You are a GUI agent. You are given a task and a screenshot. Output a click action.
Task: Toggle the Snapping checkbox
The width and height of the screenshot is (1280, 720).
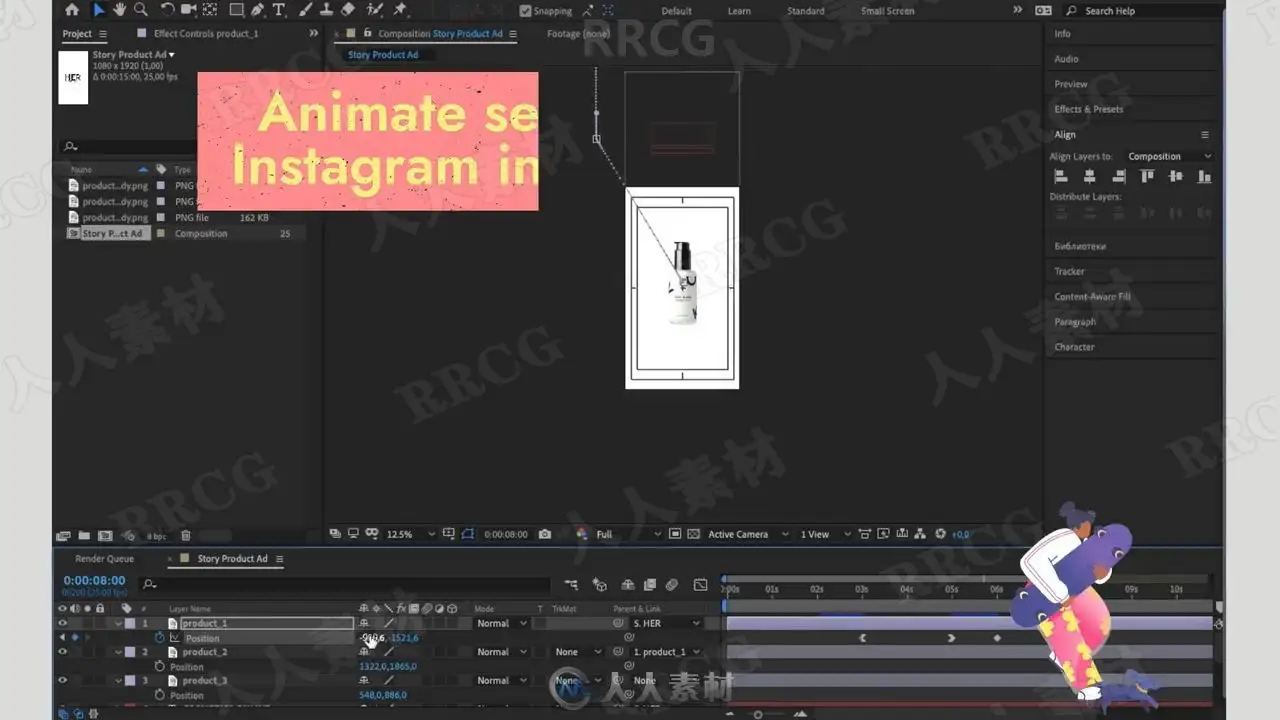click(x=526, y=11)
